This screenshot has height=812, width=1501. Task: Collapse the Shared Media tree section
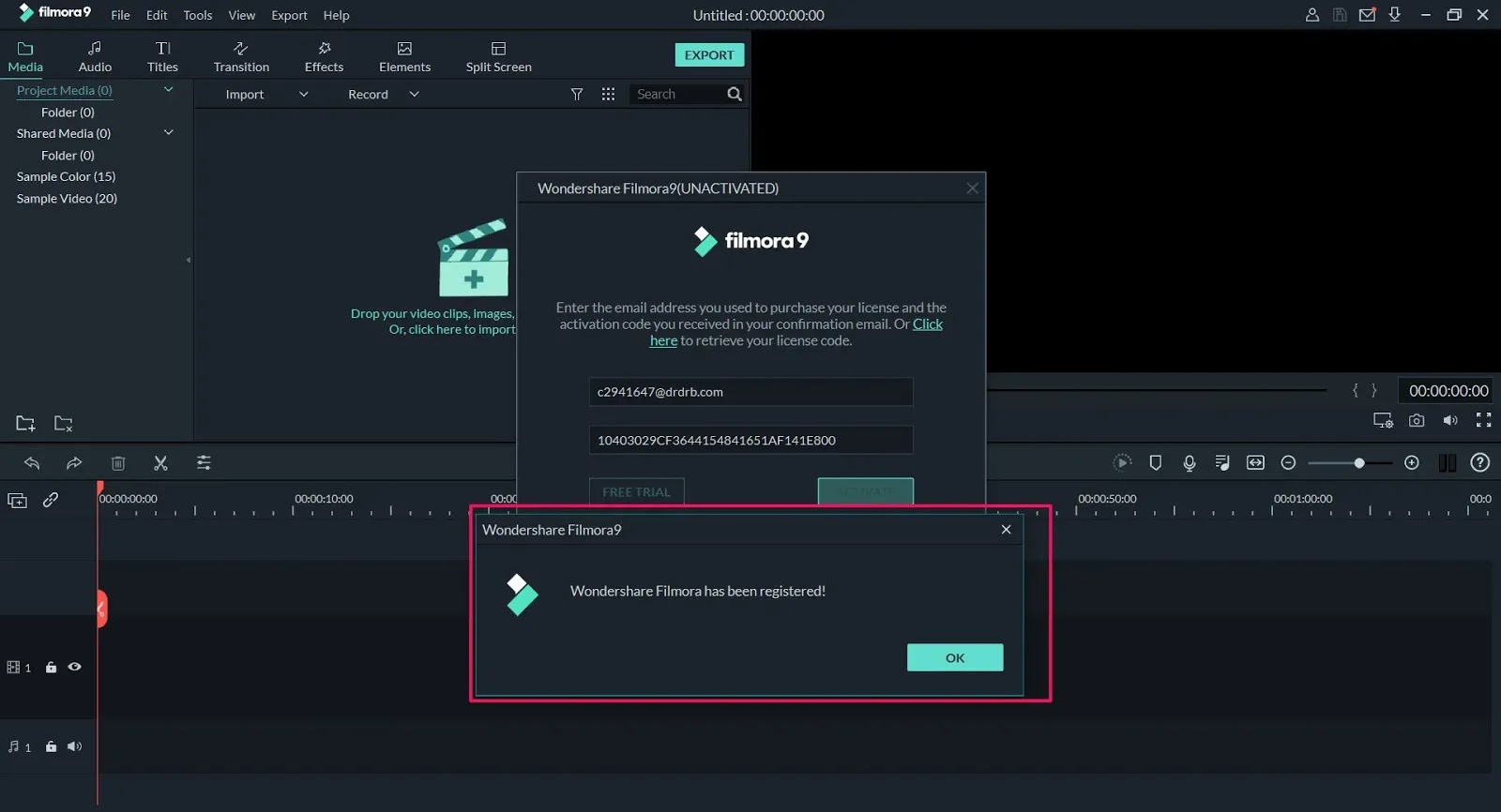click(169, 133)
